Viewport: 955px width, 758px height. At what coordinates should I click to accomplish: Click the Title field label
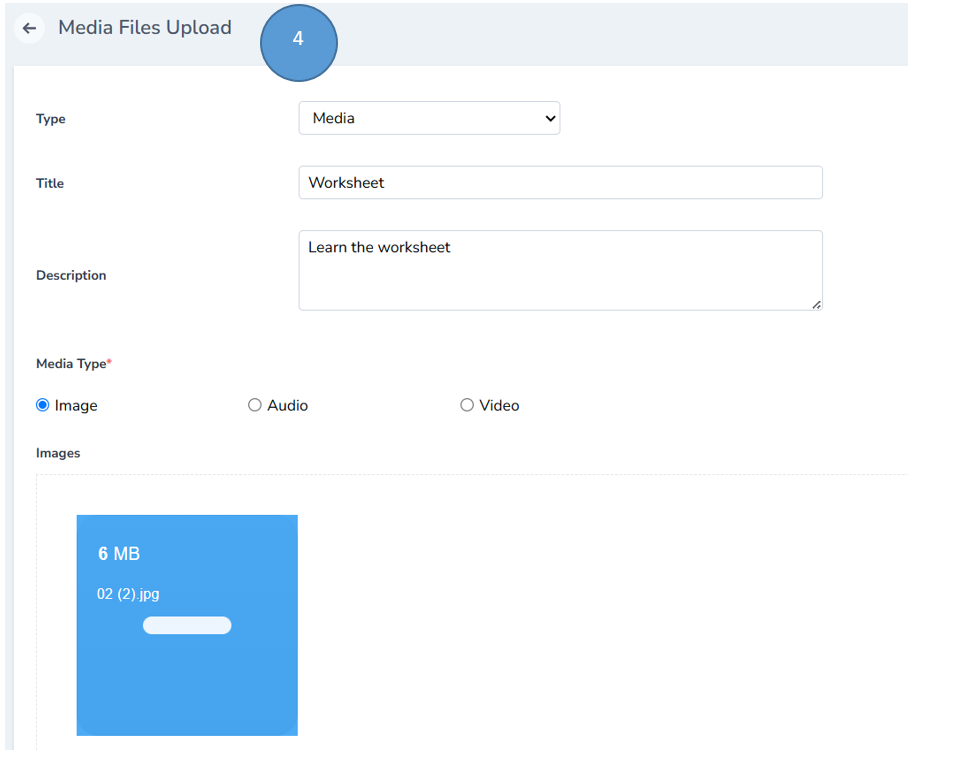pyautogui.click(x=50, y=182)
